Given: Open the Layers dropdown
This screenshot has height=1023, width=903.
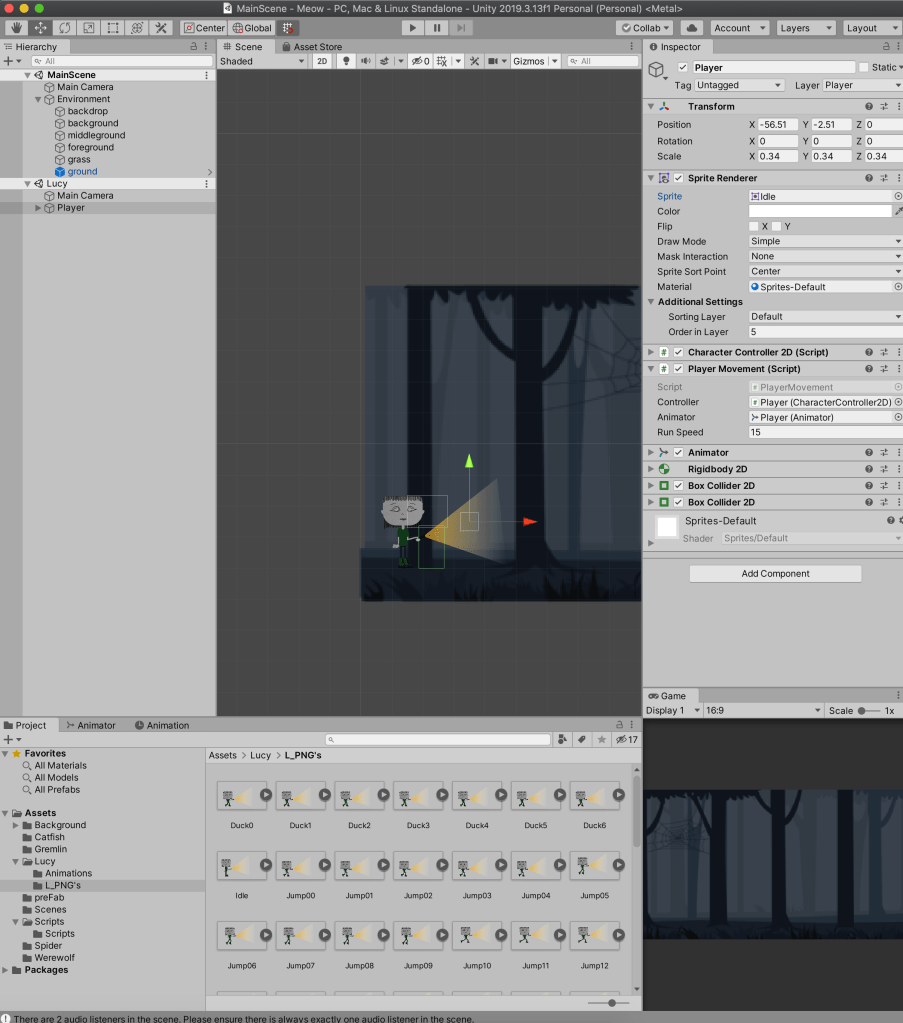Looking at the screenshot, I should (806, 28).
